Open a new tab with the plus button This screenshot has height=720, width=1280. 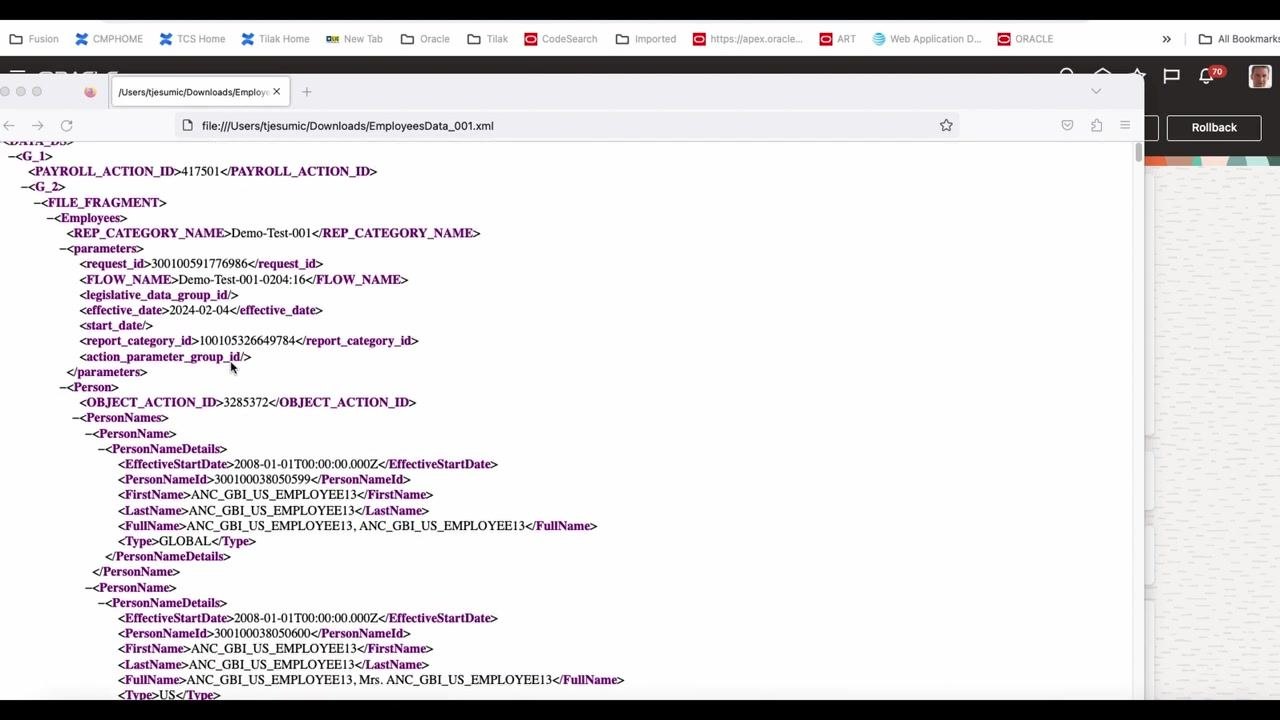click(307, 92)
